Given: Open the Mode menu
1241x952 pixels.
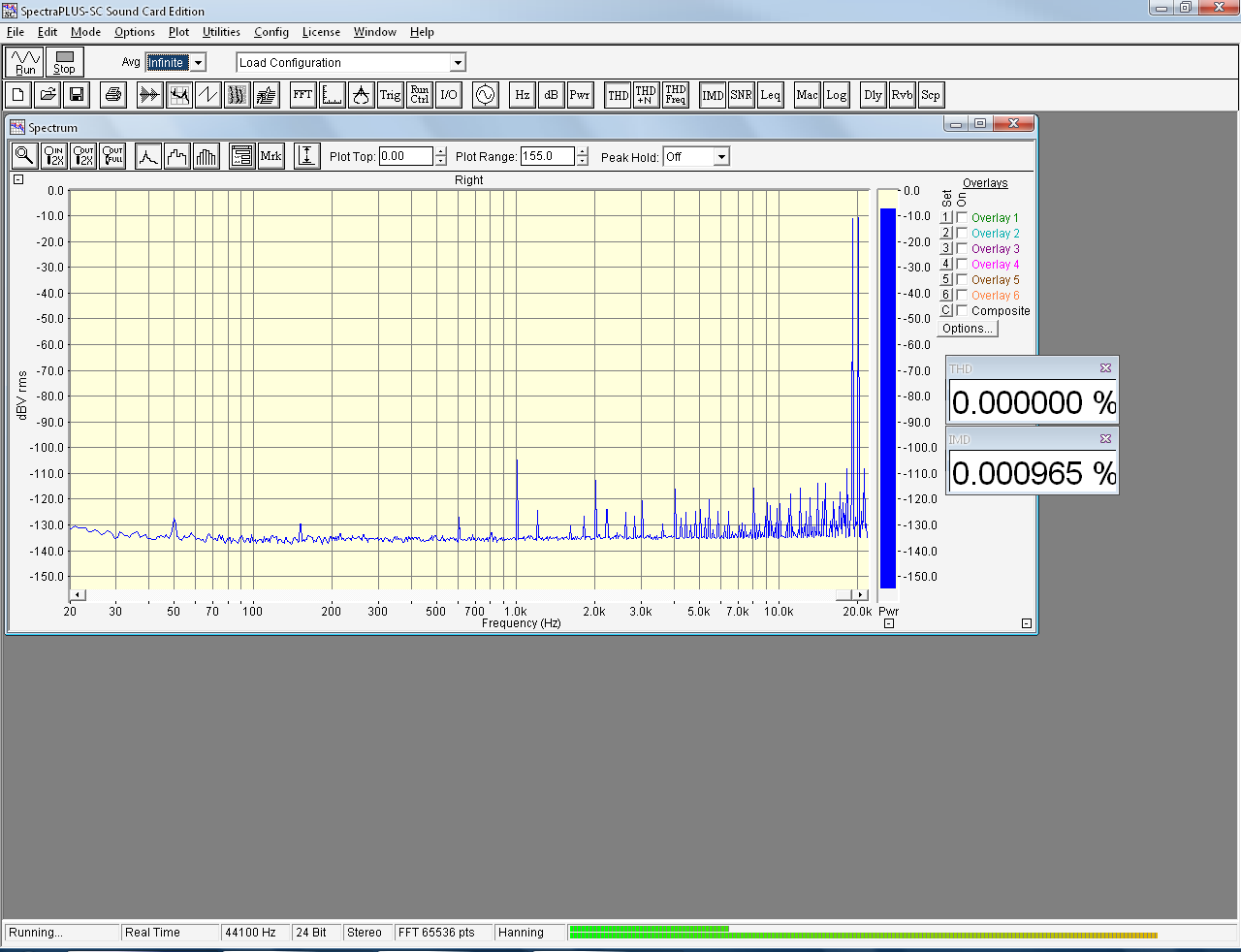Looking at the screenshot, I should (x=85, y=32).
